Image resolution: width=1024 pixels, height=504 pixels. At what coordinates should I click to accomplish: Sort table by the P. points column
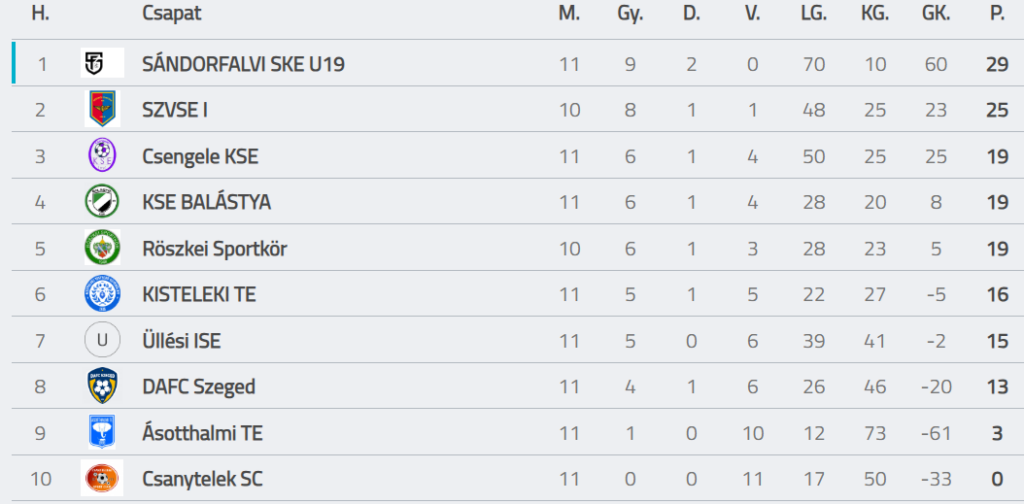tap(996, 14)
